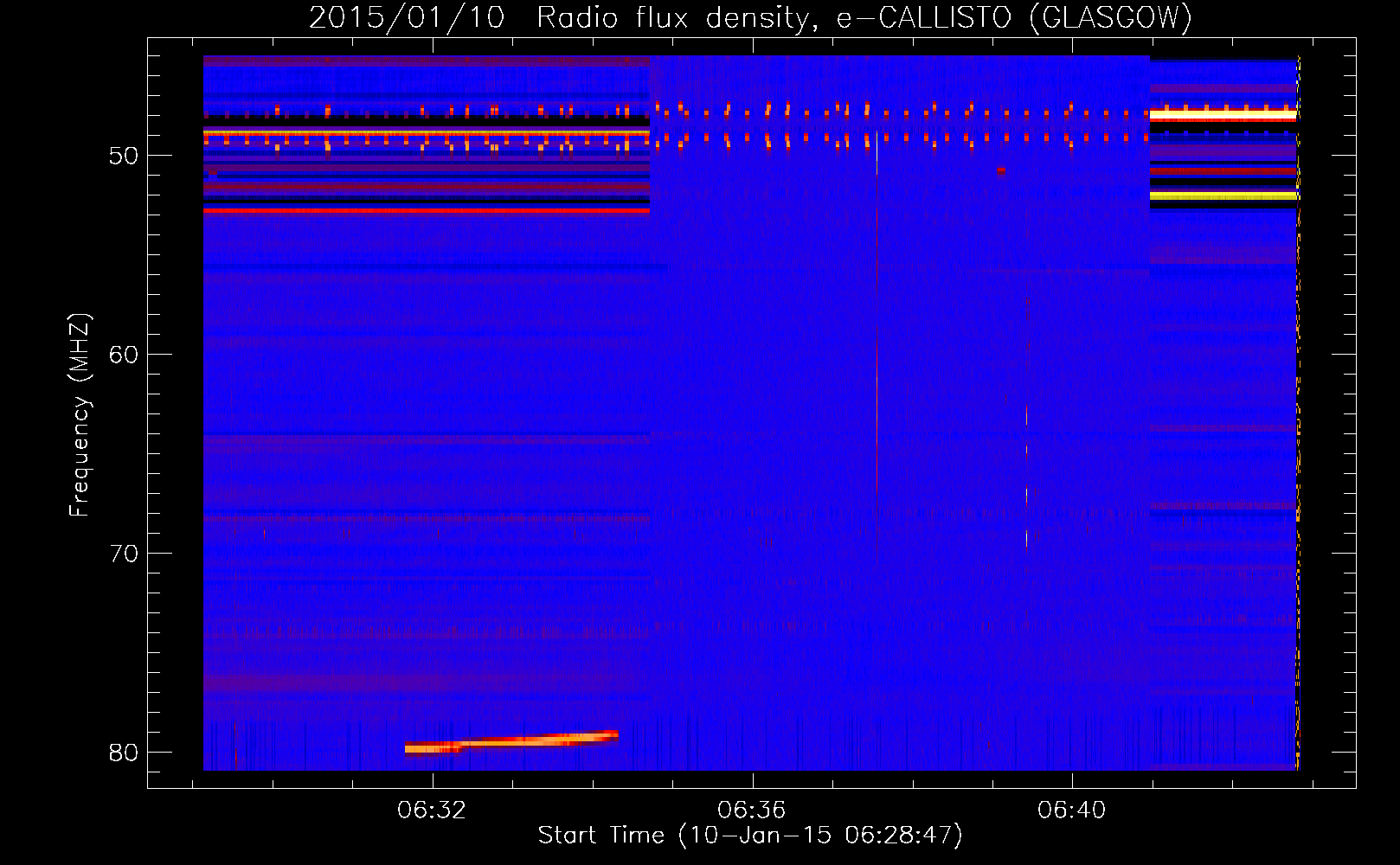Click the bright white band near 48 MHz at right
This screenshot has height=865, width=1400.
click(x=1223, y=114)
